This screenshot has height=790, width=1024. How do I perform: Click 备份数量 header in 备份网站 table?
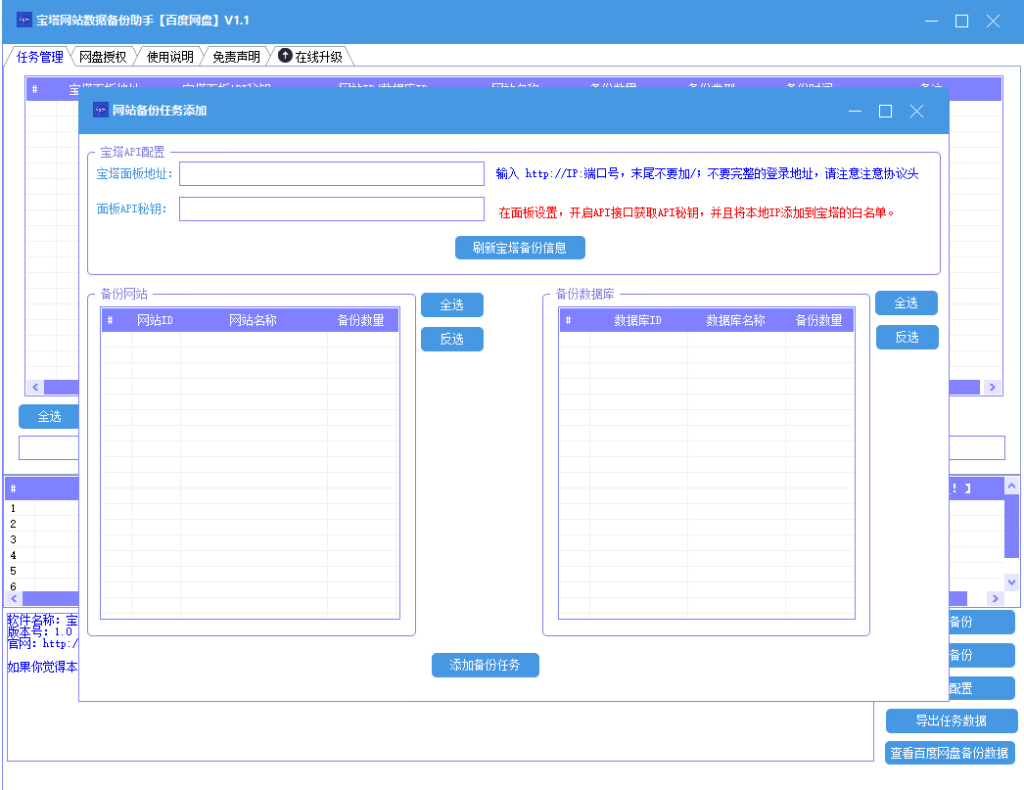pyautogui.click(x=361, y=320)
